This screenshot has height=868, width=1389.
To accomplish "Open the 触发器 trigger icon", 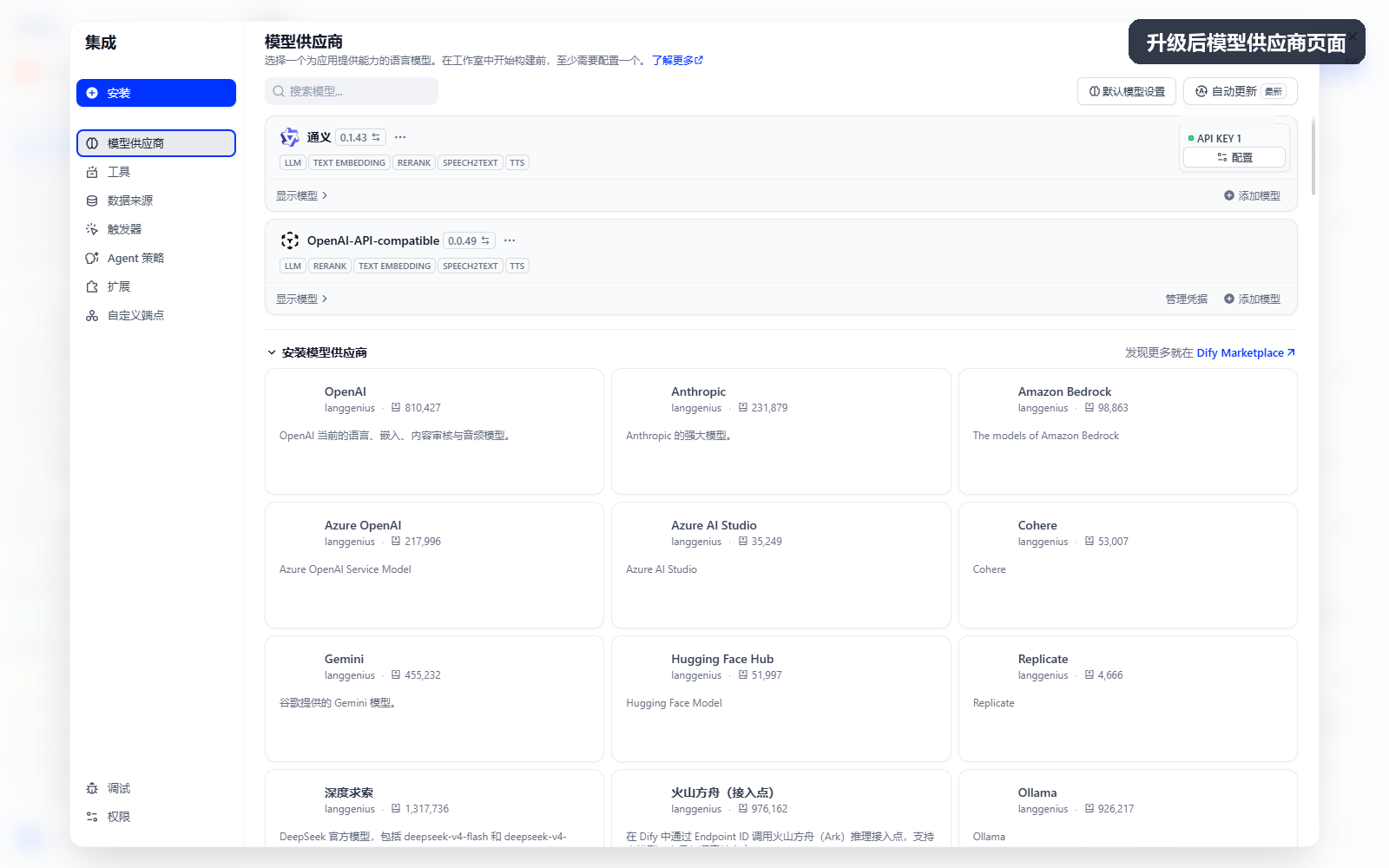I will coord(92,229).
